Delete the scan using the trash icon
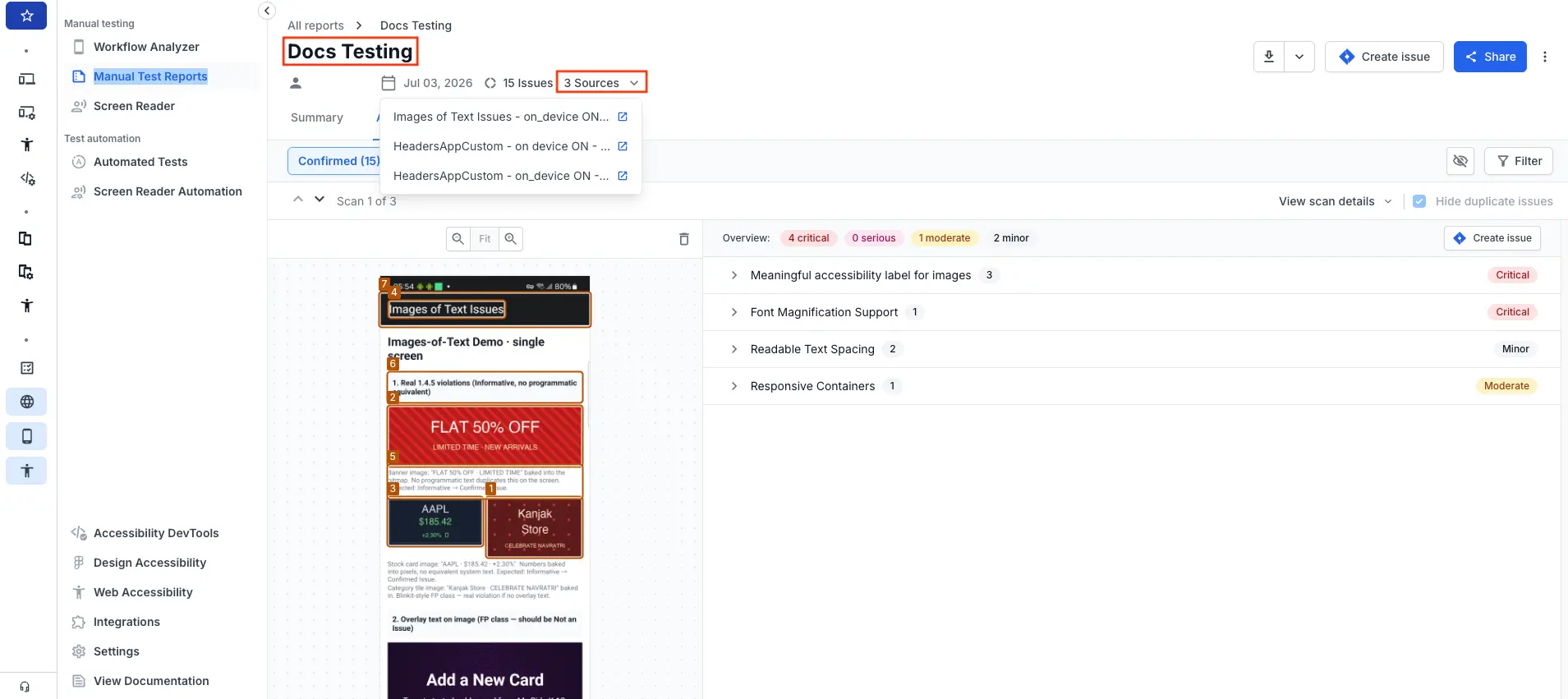Viewport: 1568px width, 699px height. 684,239
